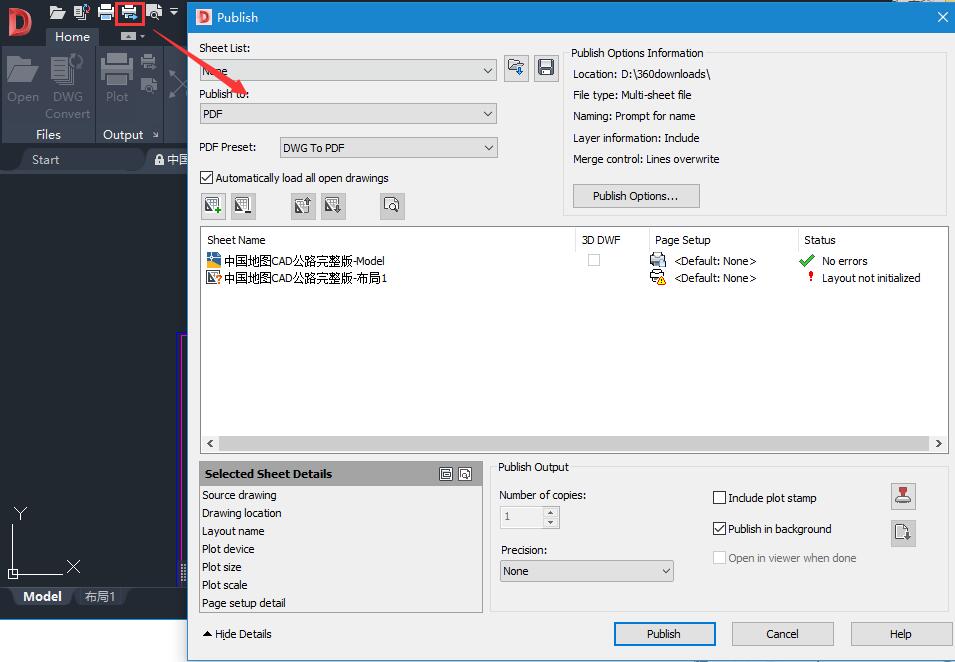The height and width of the screenshot is (662, 955).
Task: Click the Number of copies input field
Action: click(521, 517)
